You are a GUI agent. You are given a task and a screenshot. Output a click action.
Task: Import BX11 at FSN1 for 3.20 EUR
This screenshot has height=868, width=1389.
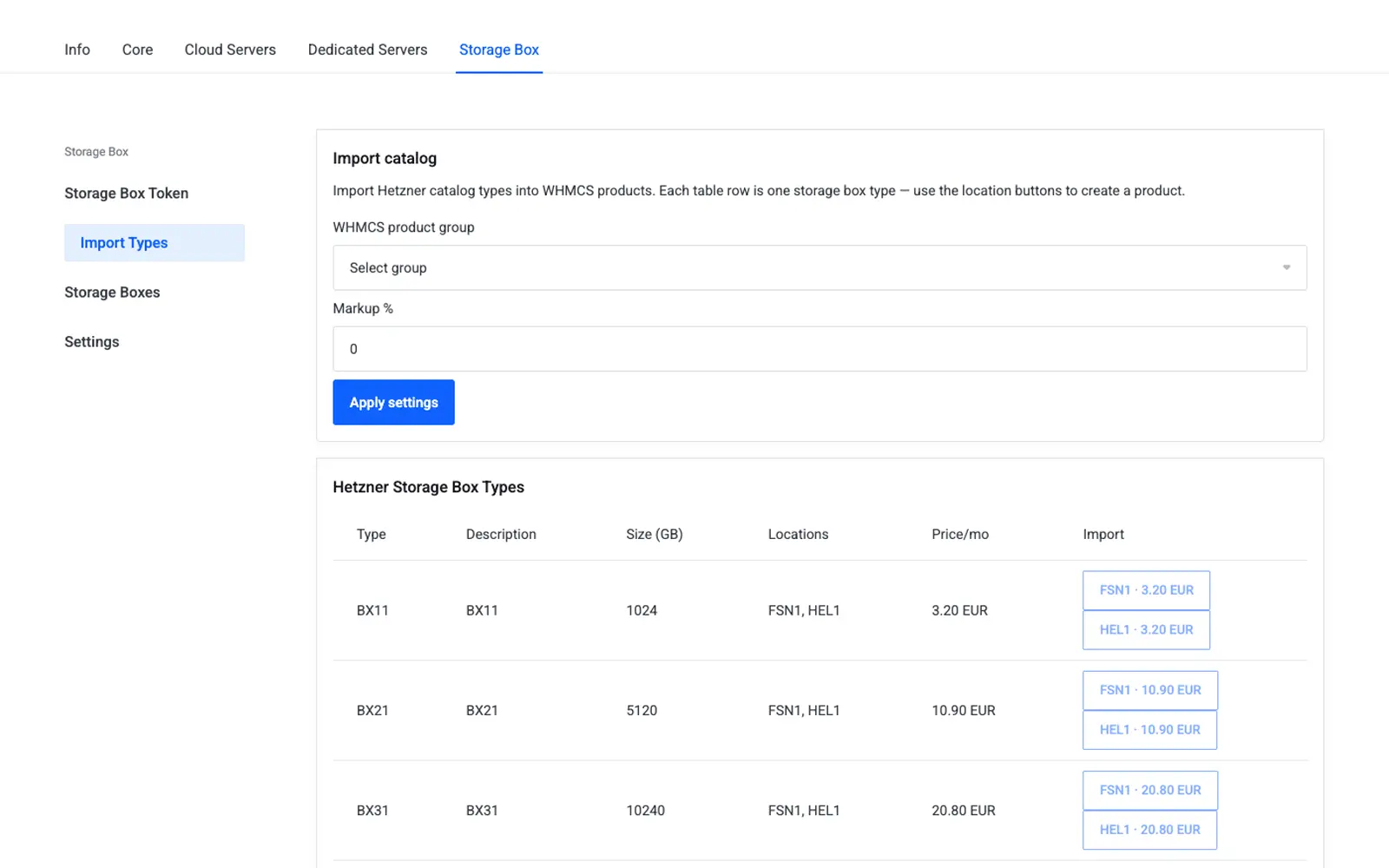point(1146,590)
